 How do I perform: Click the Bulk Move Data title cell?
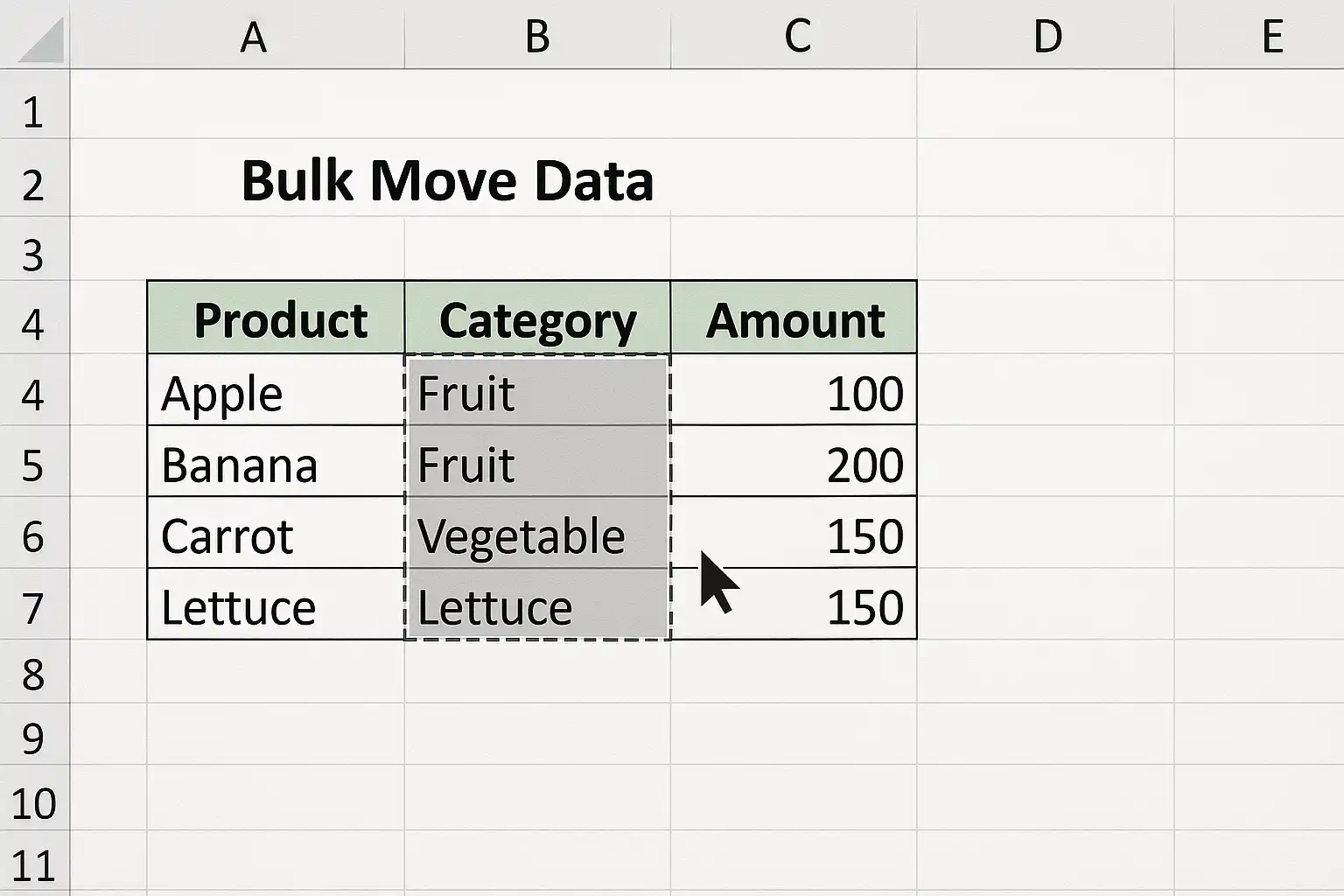447,181
